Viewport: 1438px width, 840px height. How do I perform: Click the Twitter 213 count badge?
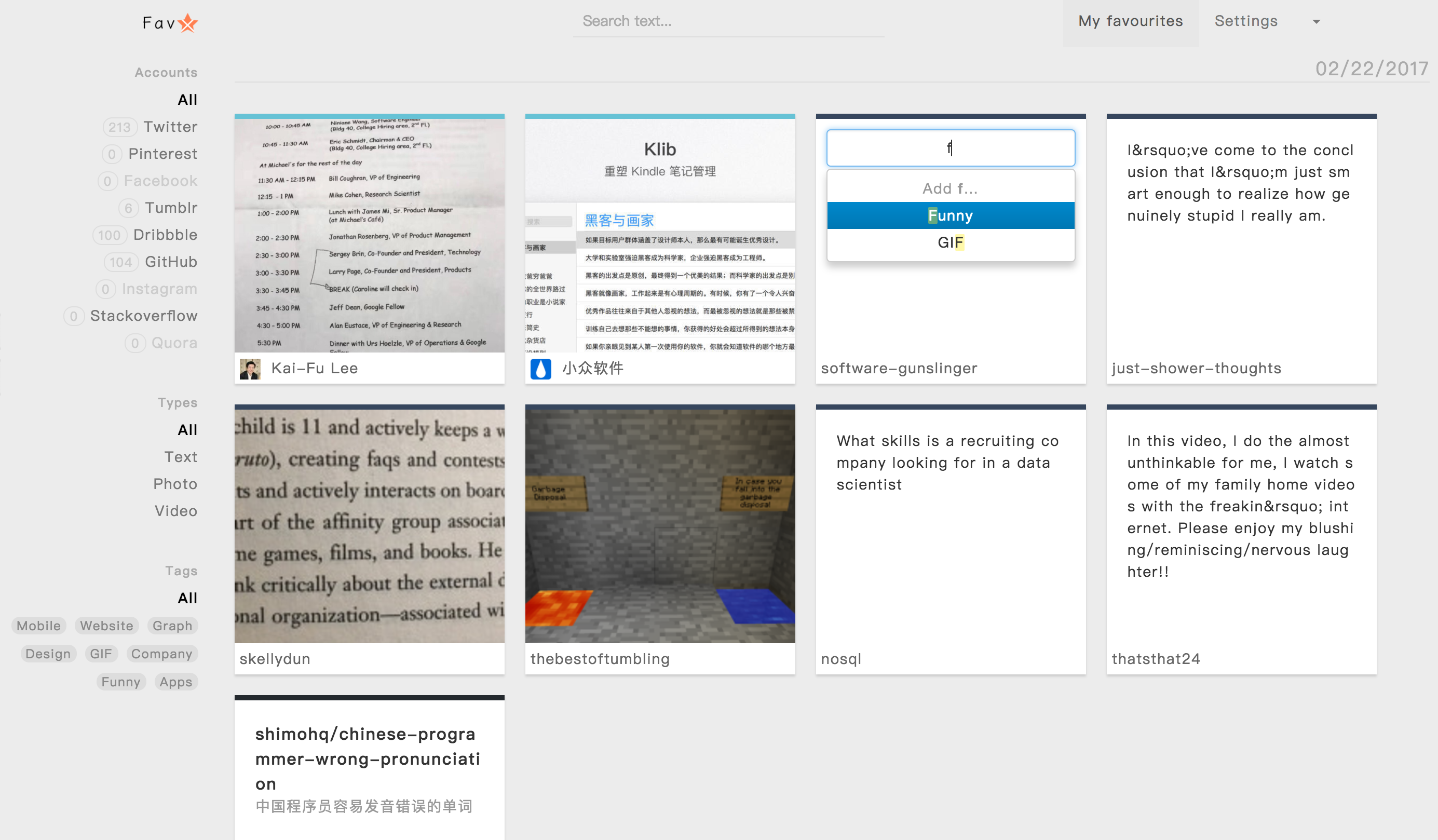119,127
